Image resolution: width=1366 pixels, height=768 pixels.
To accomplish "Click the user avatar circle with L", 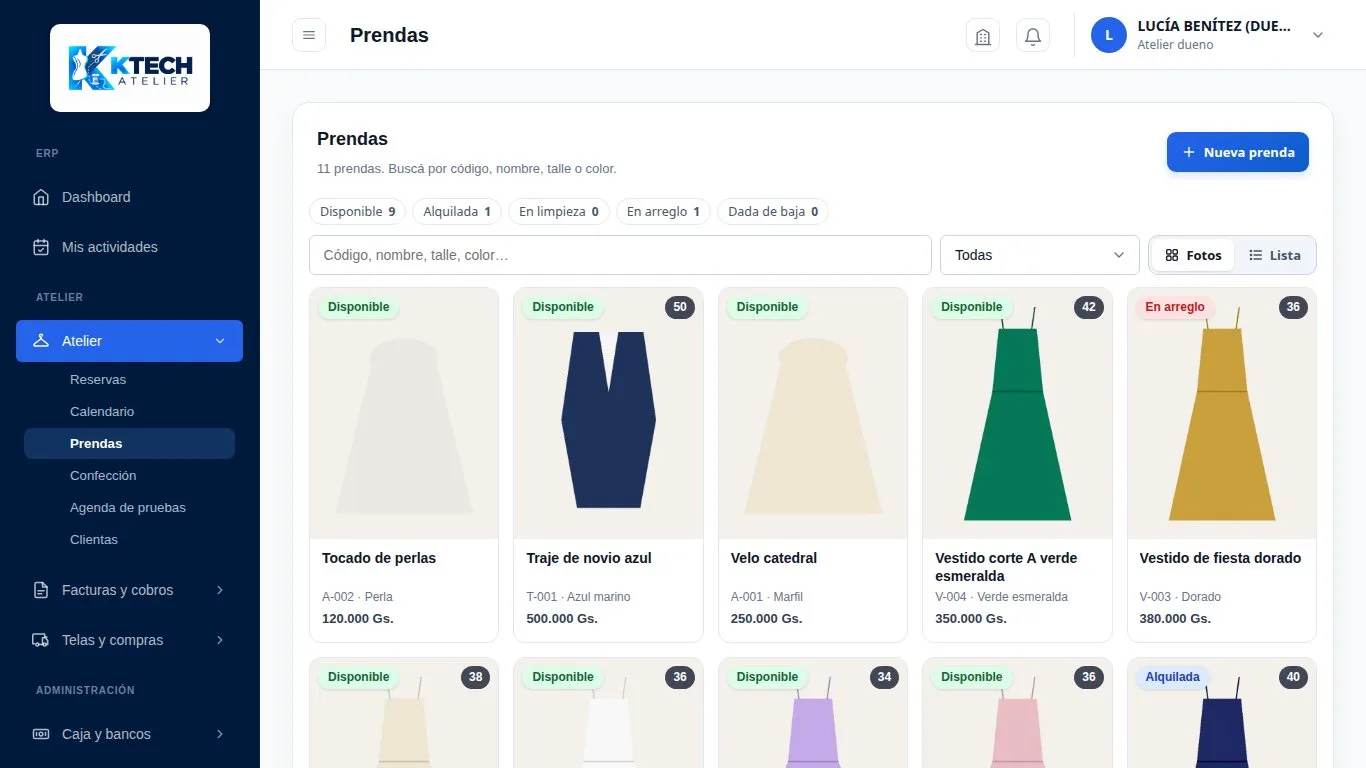I will pyautogui.click(x=1109, y=35).
